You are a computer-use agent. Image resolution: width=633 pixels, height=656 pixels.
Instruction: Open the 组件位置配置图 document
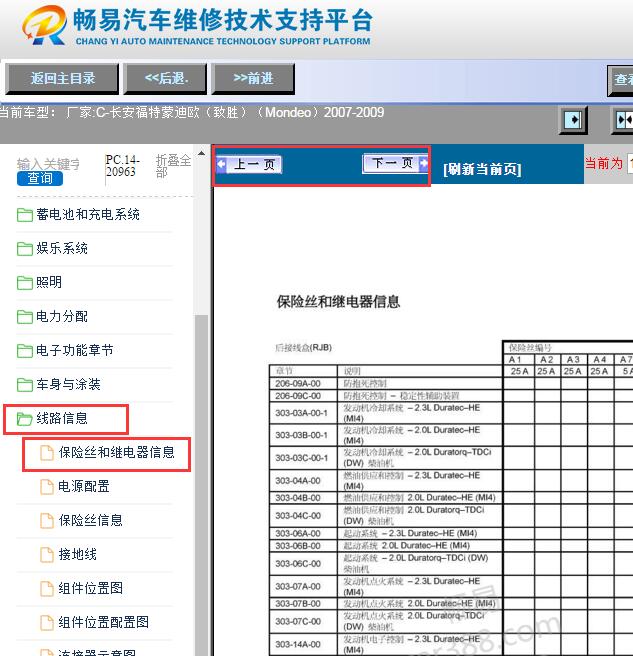[104, 622]
